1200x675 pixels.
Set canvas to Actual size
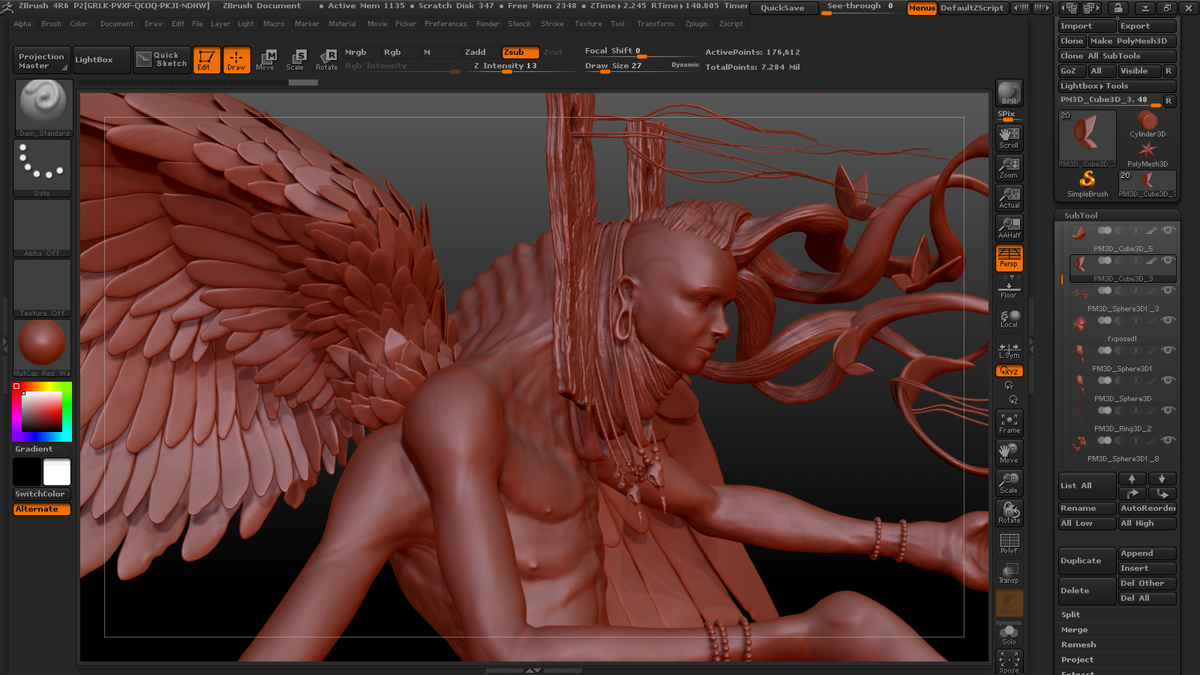coord(1009,198)
